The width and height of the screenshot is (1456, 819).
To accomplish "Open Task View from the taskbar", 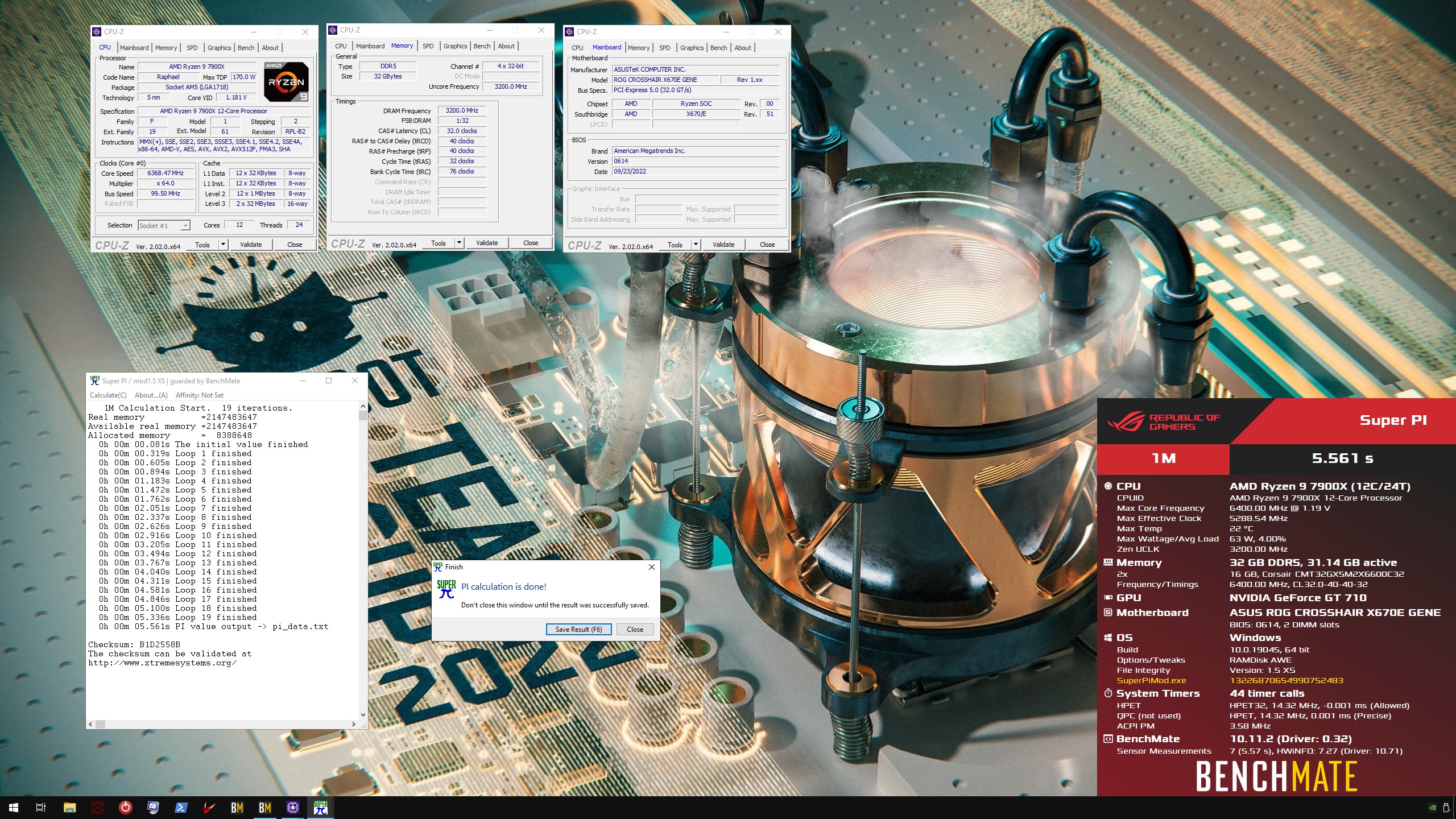I will click(41, 807).
